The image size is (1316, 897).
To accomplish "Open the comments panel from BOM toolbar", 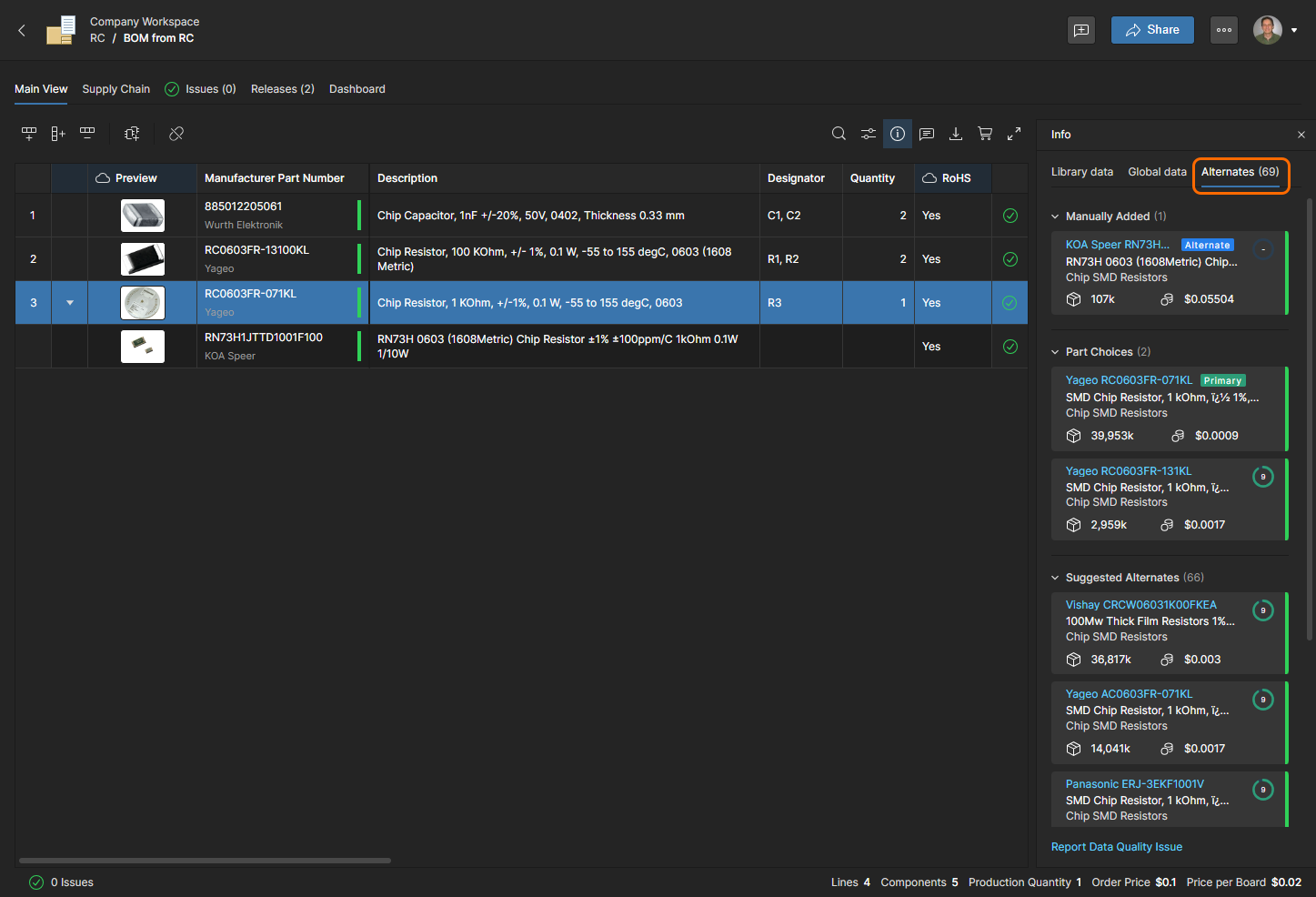I will (x=927, y=134).
